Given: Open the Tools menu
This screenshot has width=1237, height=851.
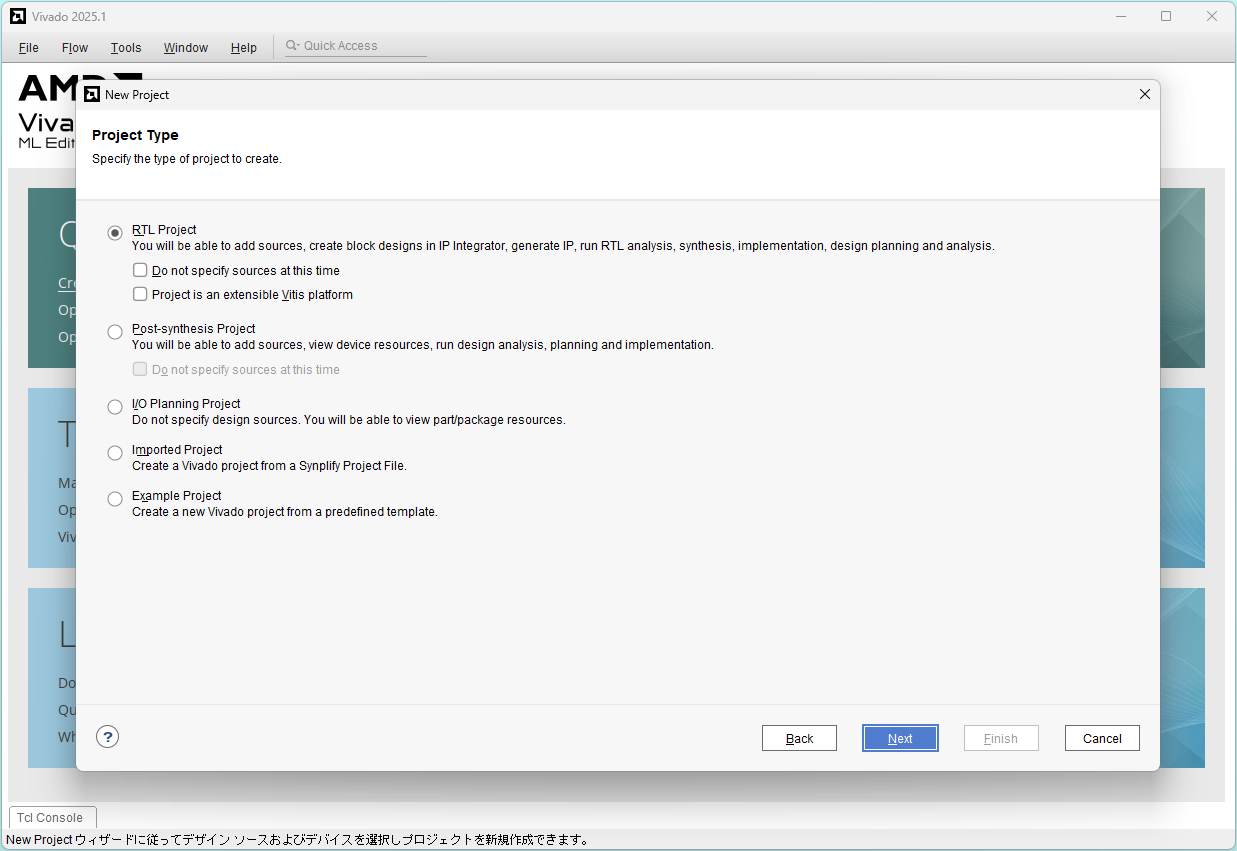Looking at the screenshot, I should click(126, 48).
